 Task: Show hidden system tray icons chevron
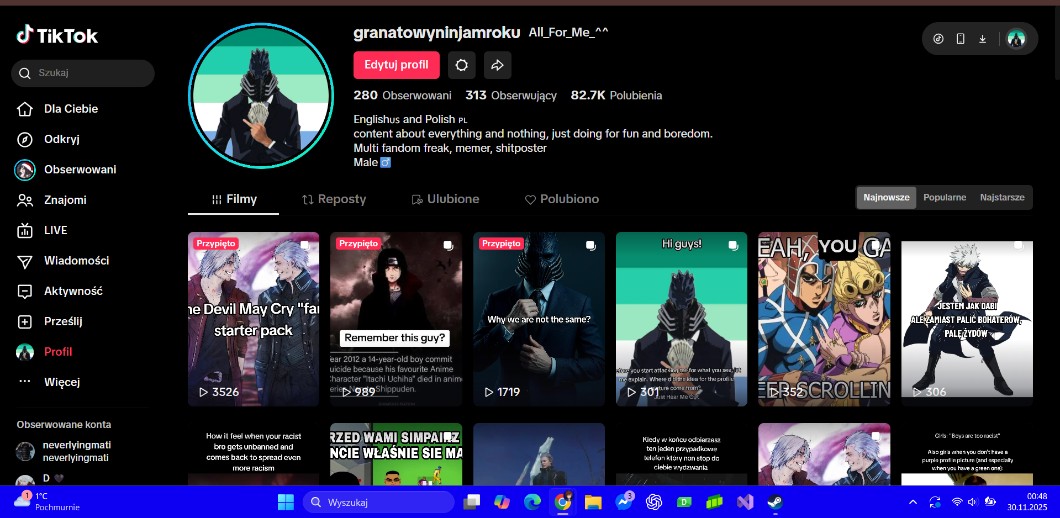(x=912, y=501)
